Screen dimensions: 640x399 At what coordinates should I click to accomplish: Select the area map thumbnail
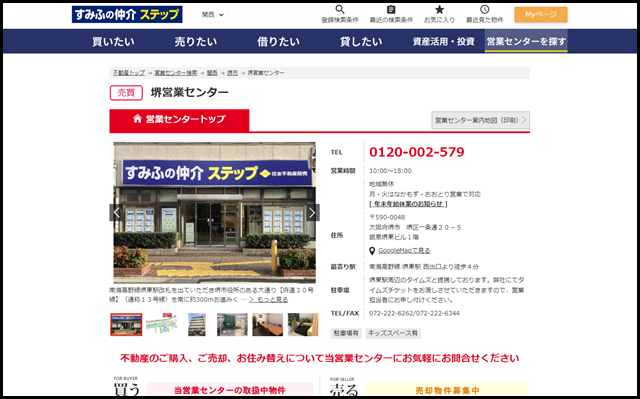162,324
